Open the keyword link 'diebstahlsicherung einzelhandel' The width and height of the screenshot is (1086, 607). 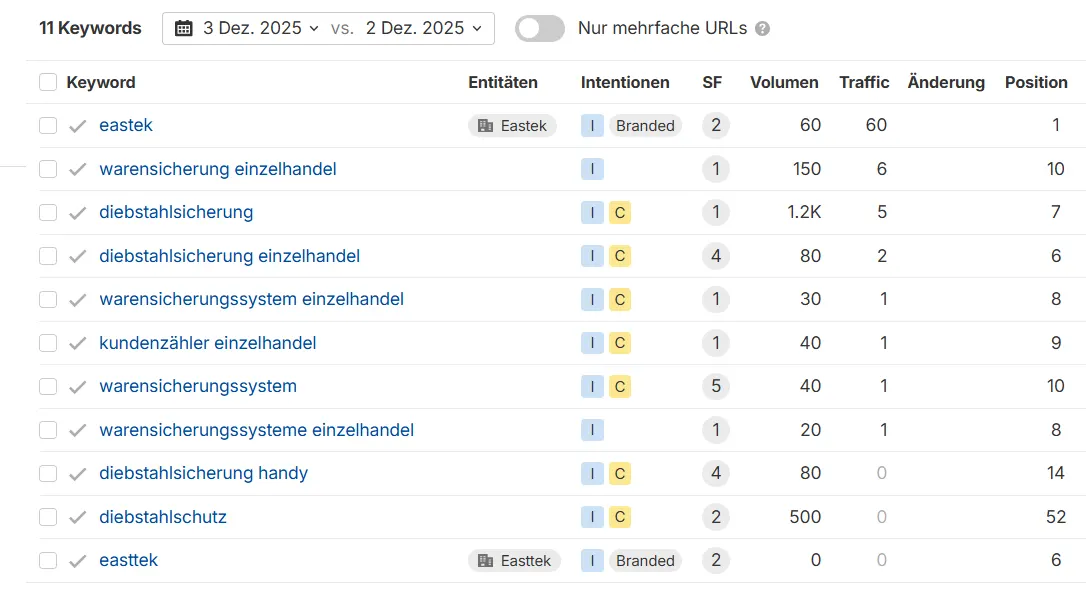tap(229, 256)
